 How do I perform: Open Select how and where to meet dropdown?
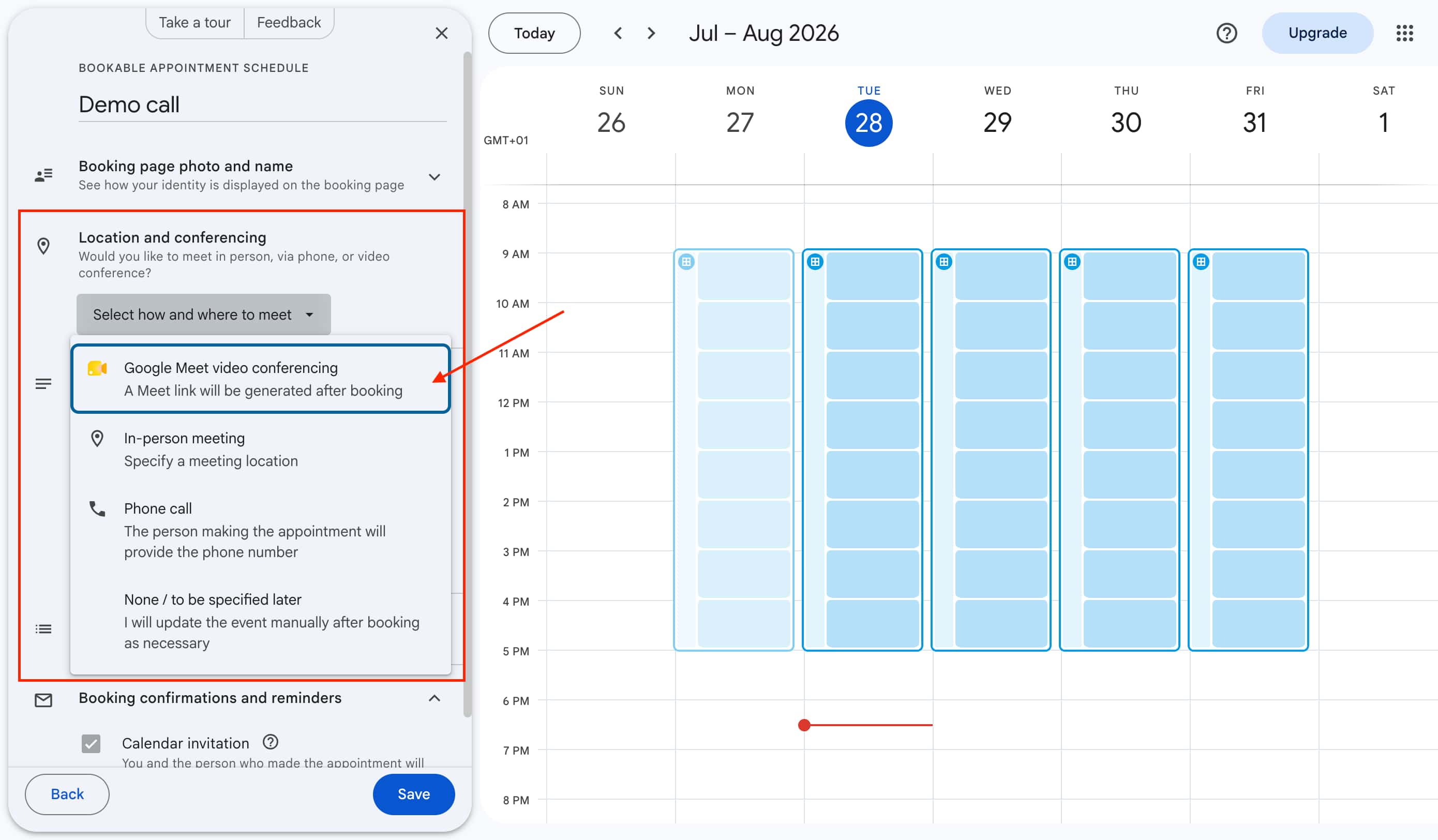pos(204,314)
